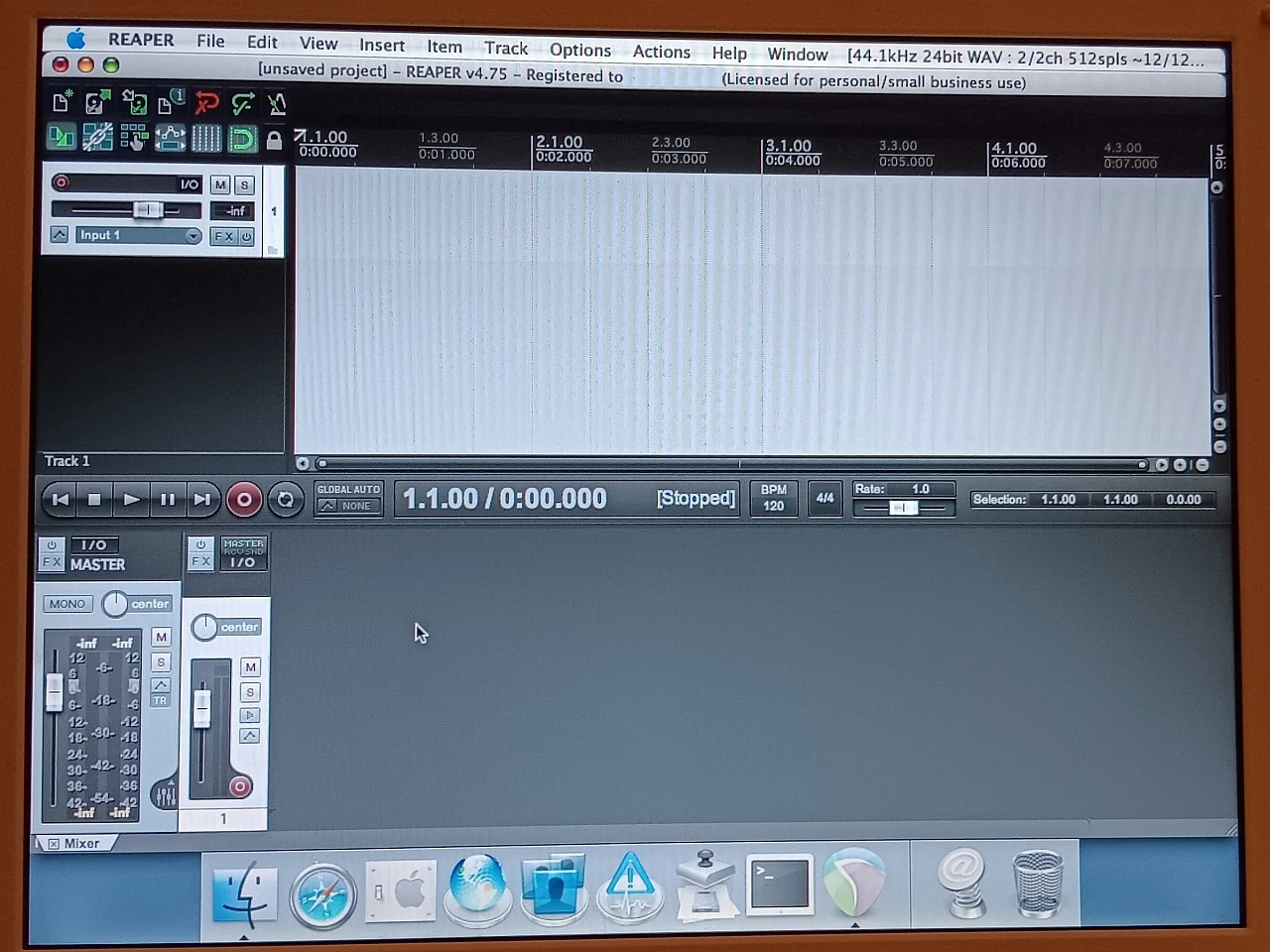Open the File menu
Screen dimensions: 1270x952
pyautogui.click(x=210, y=41)
